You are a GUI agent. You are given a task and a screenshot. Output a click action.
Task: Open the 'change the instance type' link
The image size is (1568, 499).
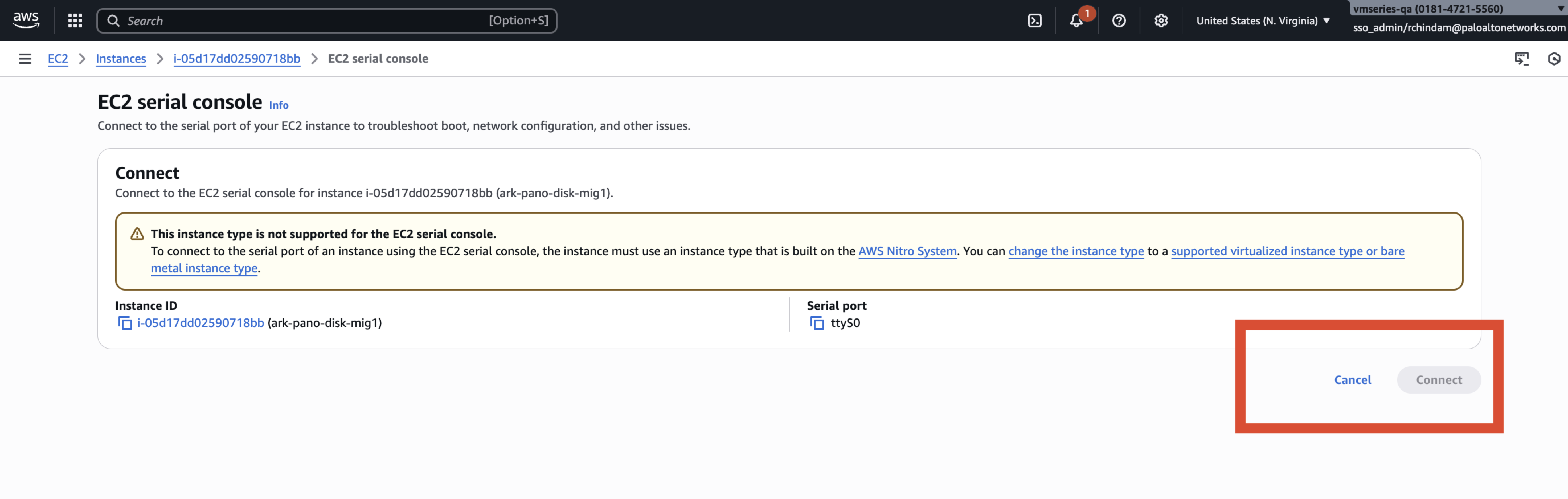pyautogui.click(x=1076, y=251)
